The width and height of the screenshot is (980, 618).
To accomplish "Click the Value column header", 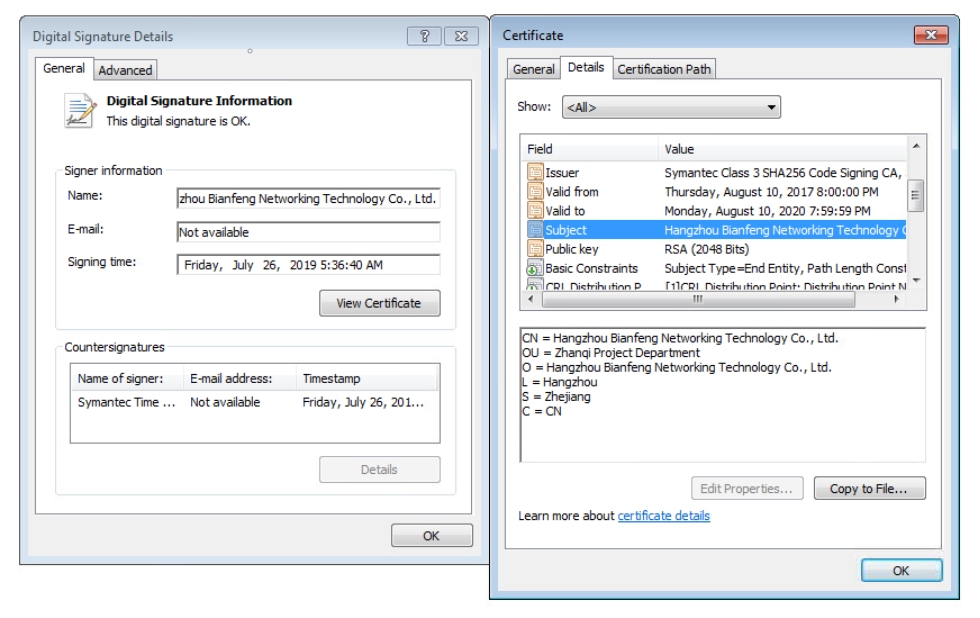I will click(782, 149).
